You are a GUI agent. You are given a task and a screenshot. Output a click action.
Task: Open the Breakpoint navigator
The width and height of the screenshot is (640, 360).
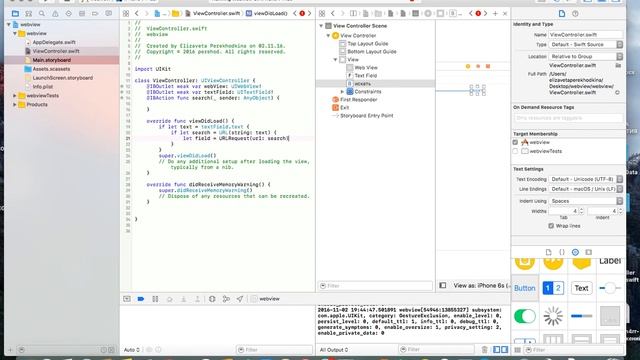pos(95,13)
